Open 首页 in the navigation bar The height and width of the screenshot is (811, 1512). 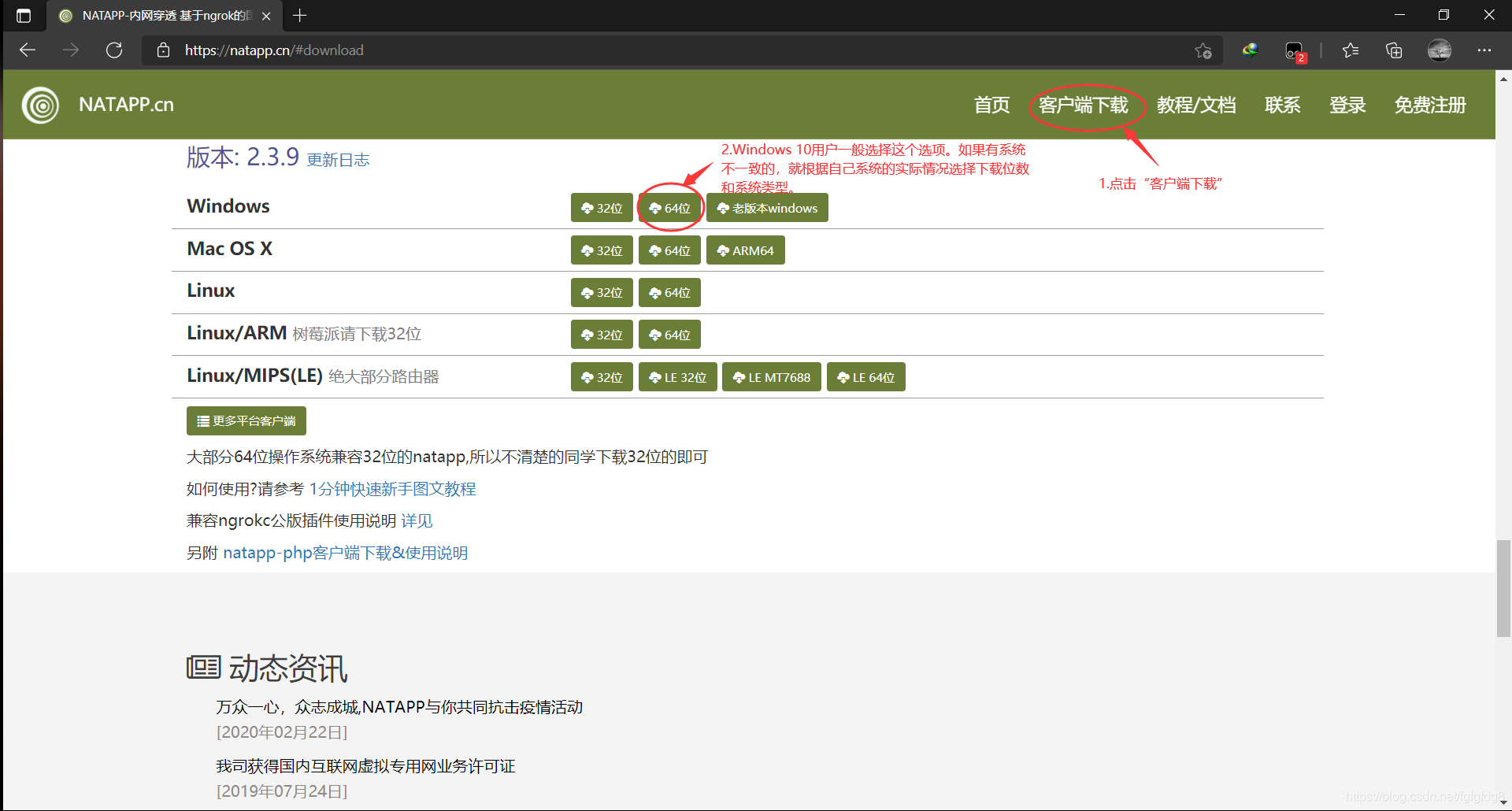pos(991,105)
